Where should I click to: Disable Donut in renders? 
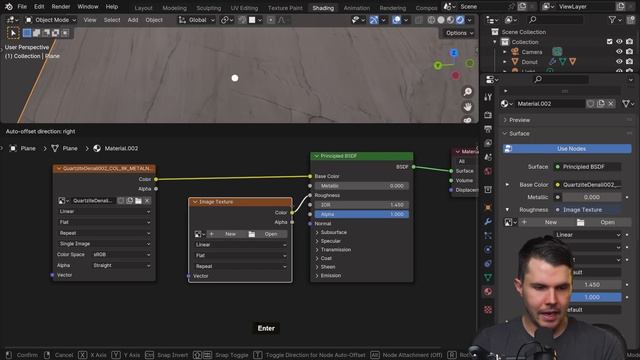pos(629,62)
